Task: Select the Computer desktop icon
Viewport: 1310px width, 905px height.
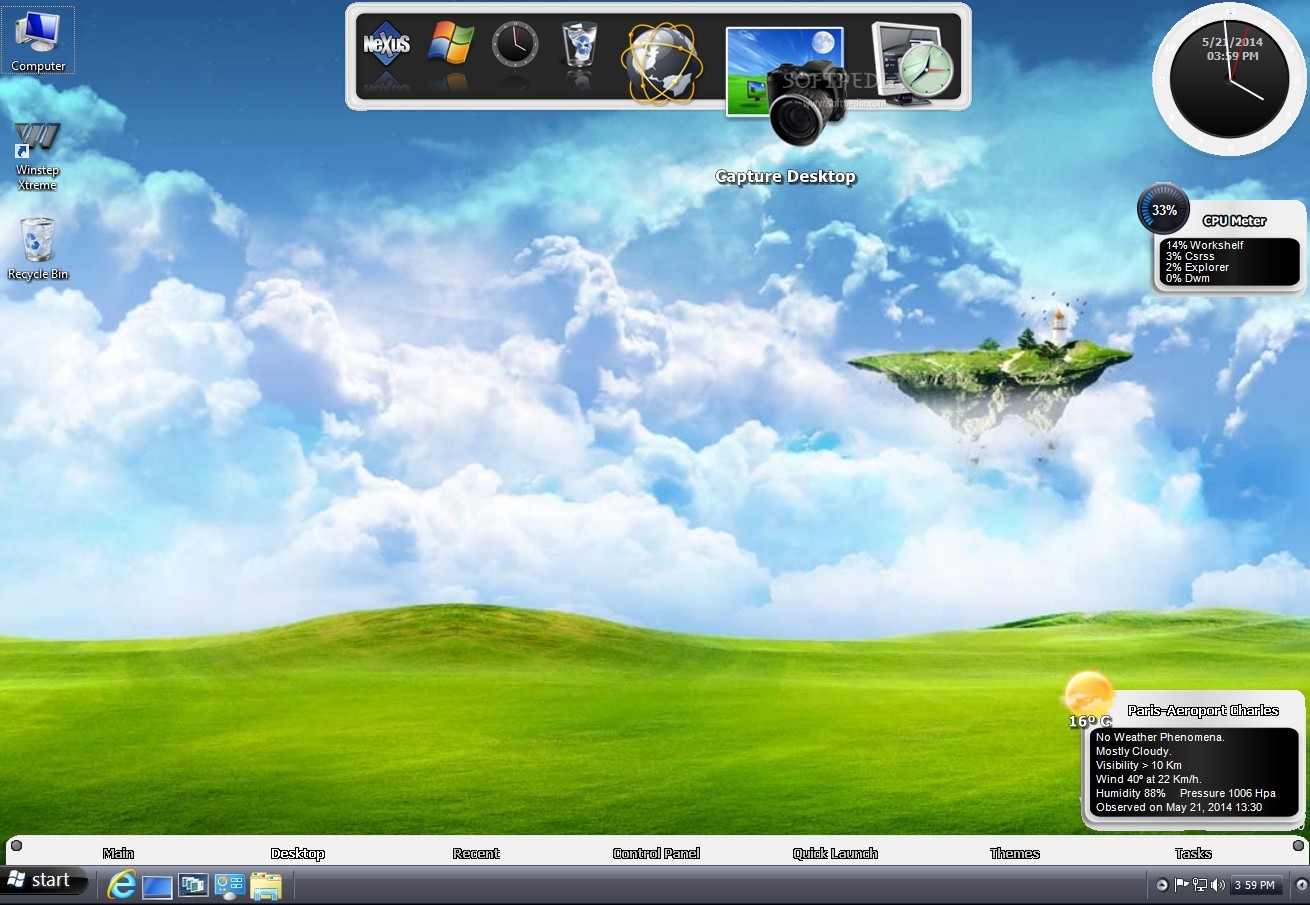Action: pos(38,40)
